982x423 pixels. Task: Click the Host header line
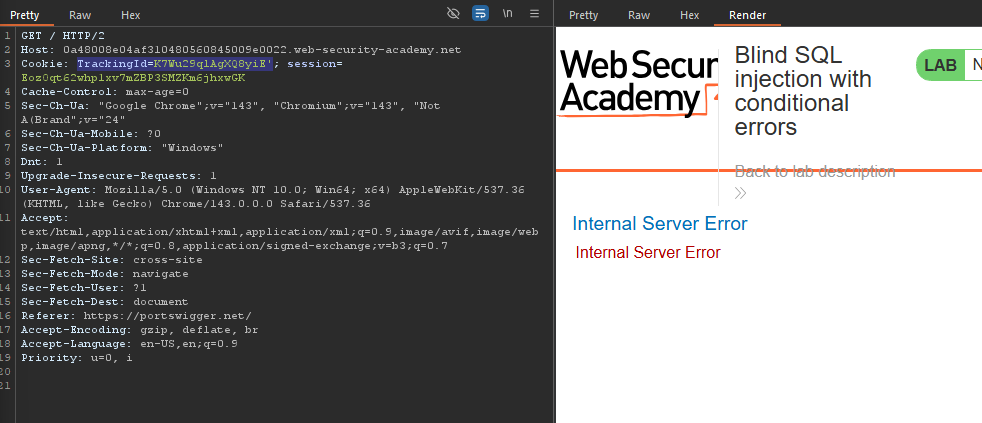coord(241,50)
